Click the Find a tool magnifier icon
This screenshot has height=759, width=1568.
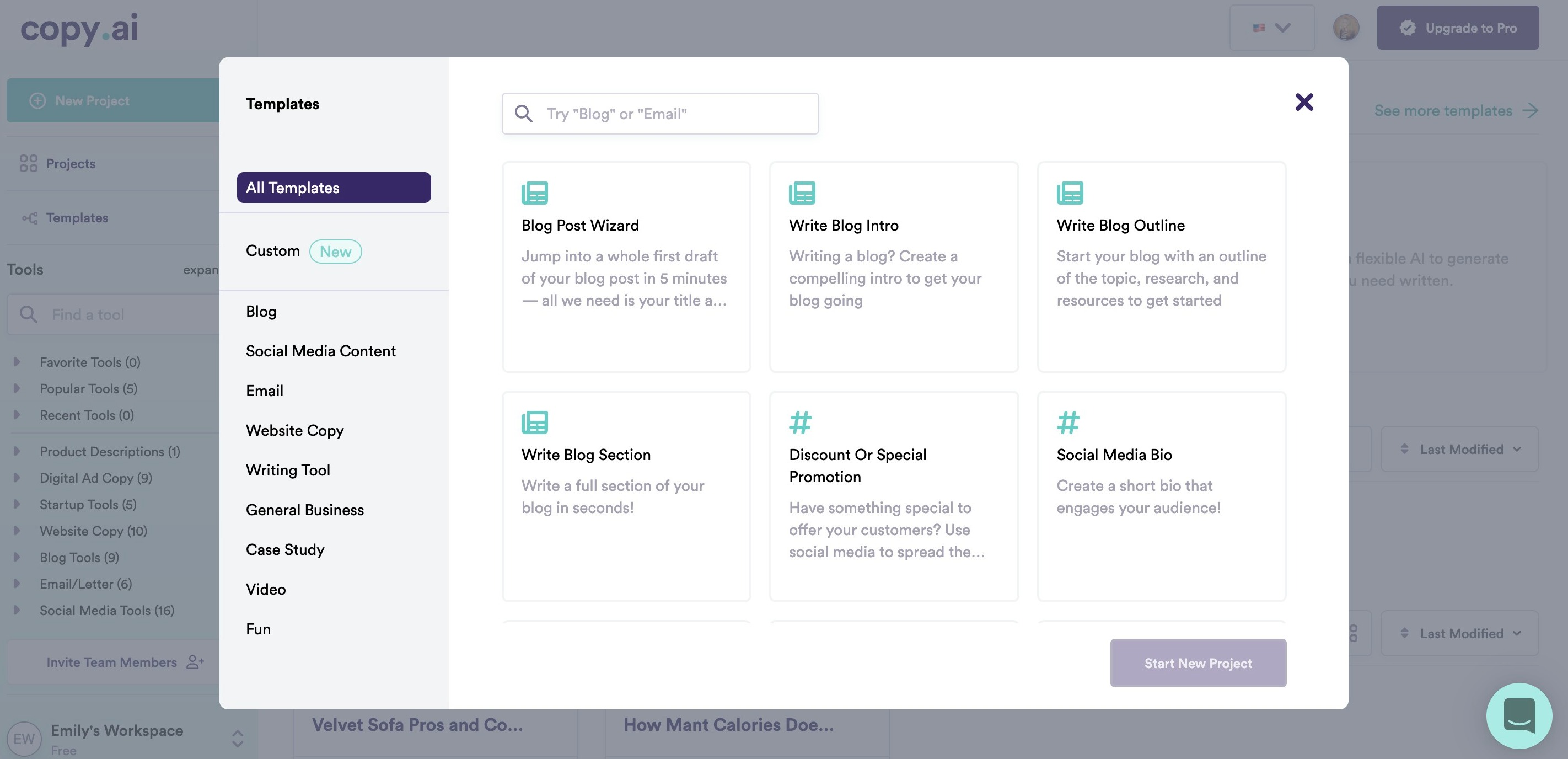[29, 314]
